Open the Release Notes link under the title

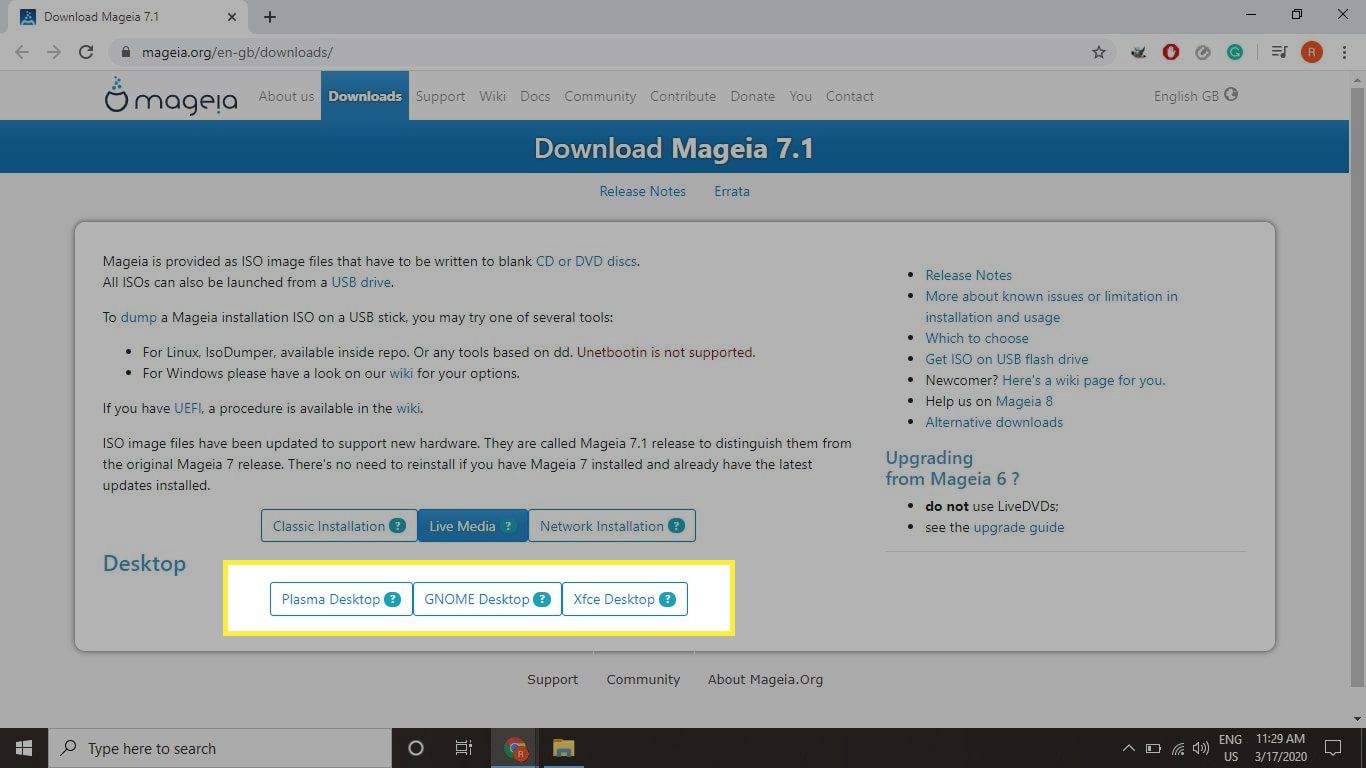(x=643, y=191)
